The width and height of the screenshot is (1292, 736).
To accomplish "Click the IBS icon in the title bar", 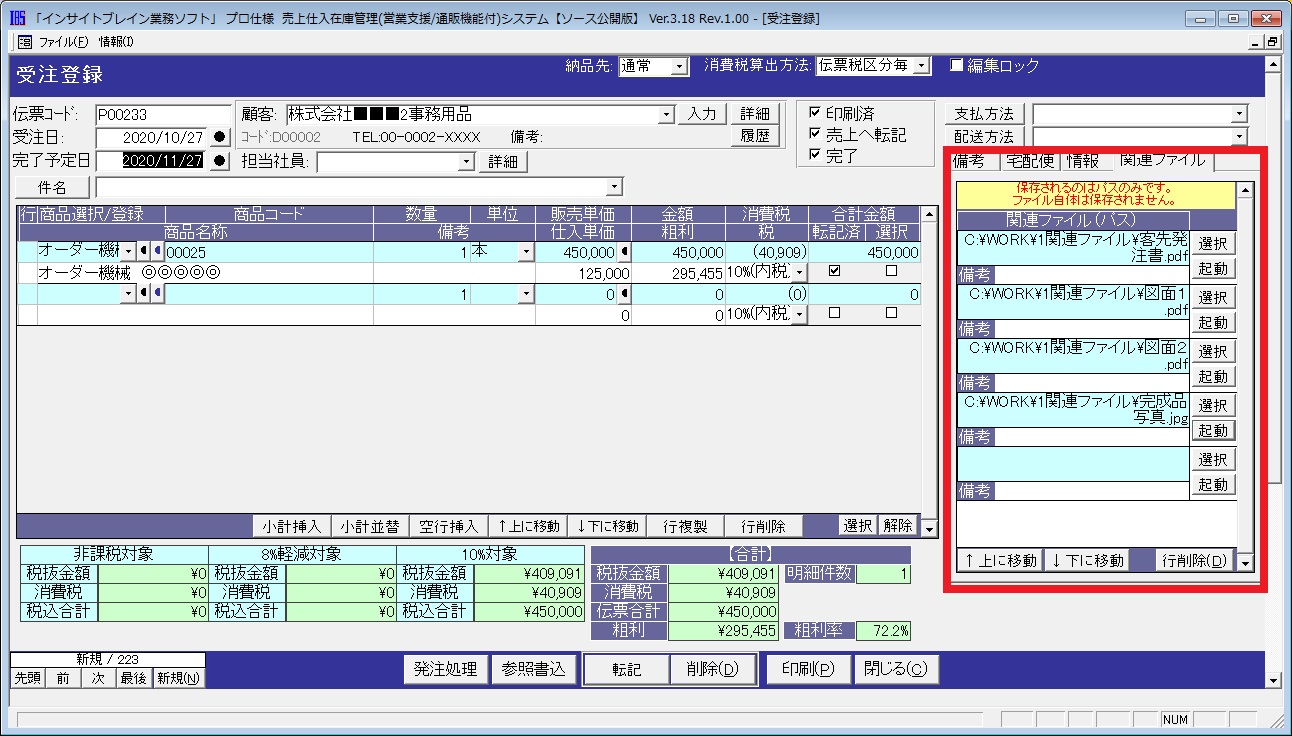I will tap(16, 17).
